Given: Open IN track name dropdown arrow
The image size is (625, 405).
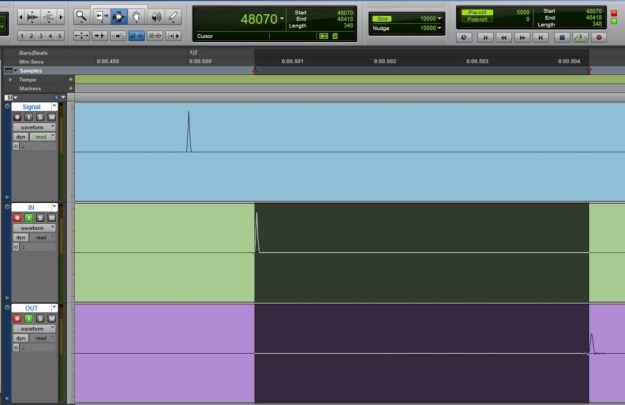Looking at the screenshot, I should [x=54, y=207].
